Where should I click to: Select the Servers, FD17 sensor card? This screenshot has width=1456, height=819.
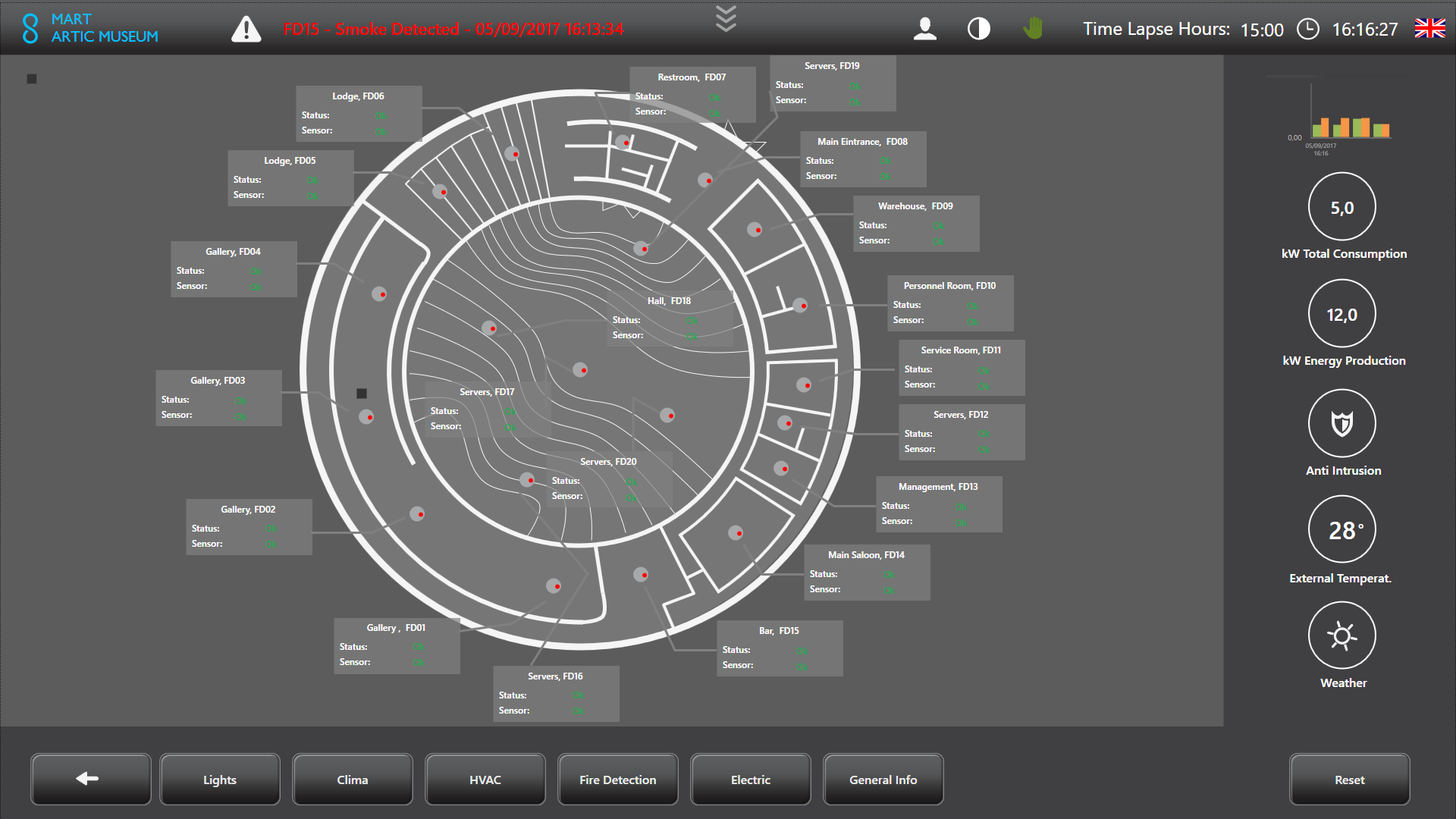(x=488, y=409)
